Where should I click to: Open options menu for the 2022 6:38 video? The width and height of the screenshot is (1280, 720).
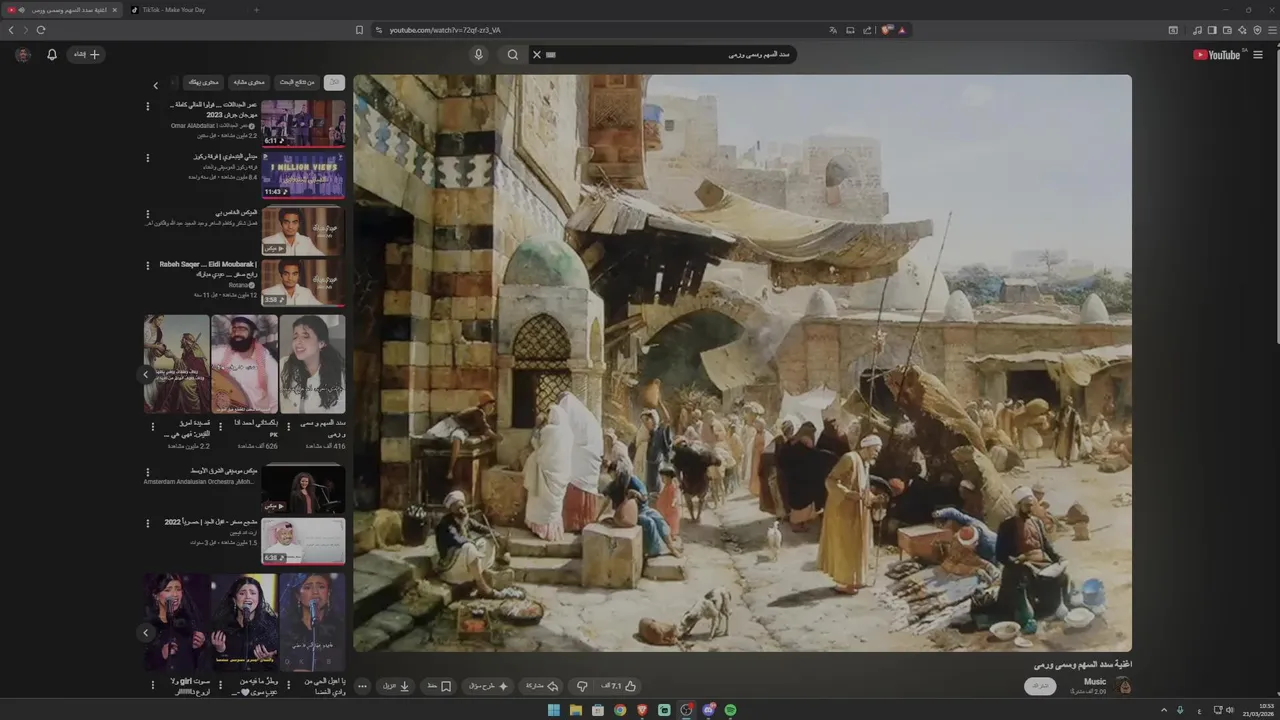click(148, 523)
